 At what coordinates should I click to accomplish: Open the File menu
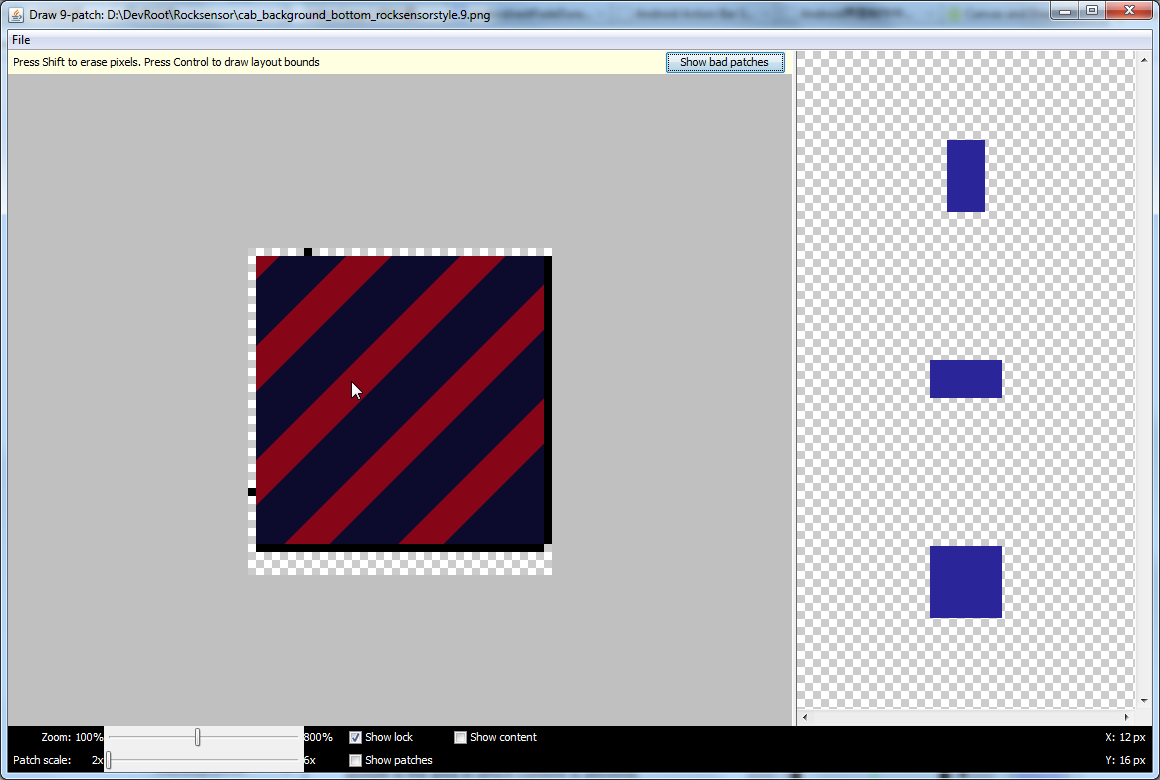[21, 40]
